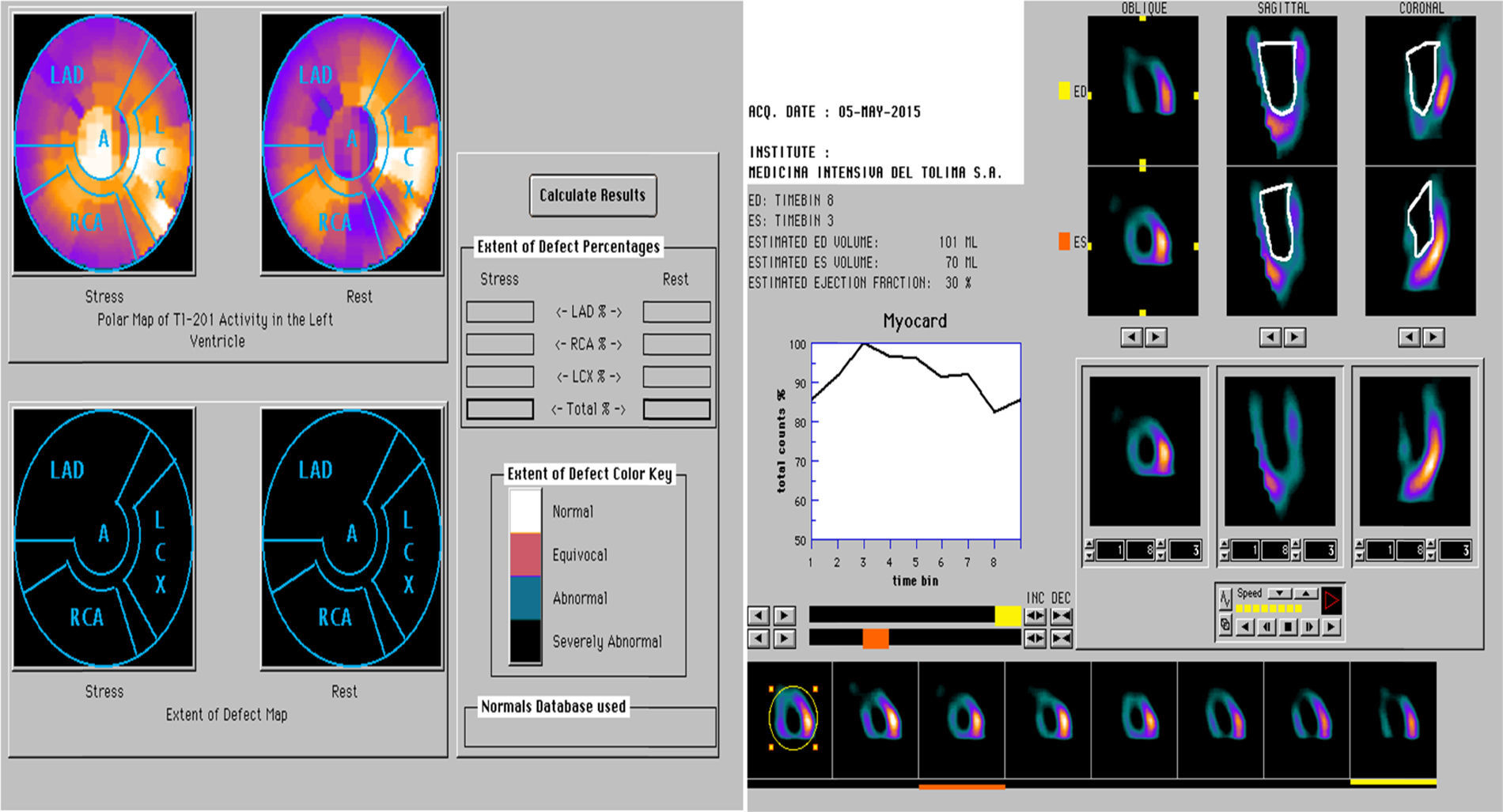The width and height of the screenshot is (1503, 812).
Task: Click the stop button in cine controls
Action: [1288, 627]
